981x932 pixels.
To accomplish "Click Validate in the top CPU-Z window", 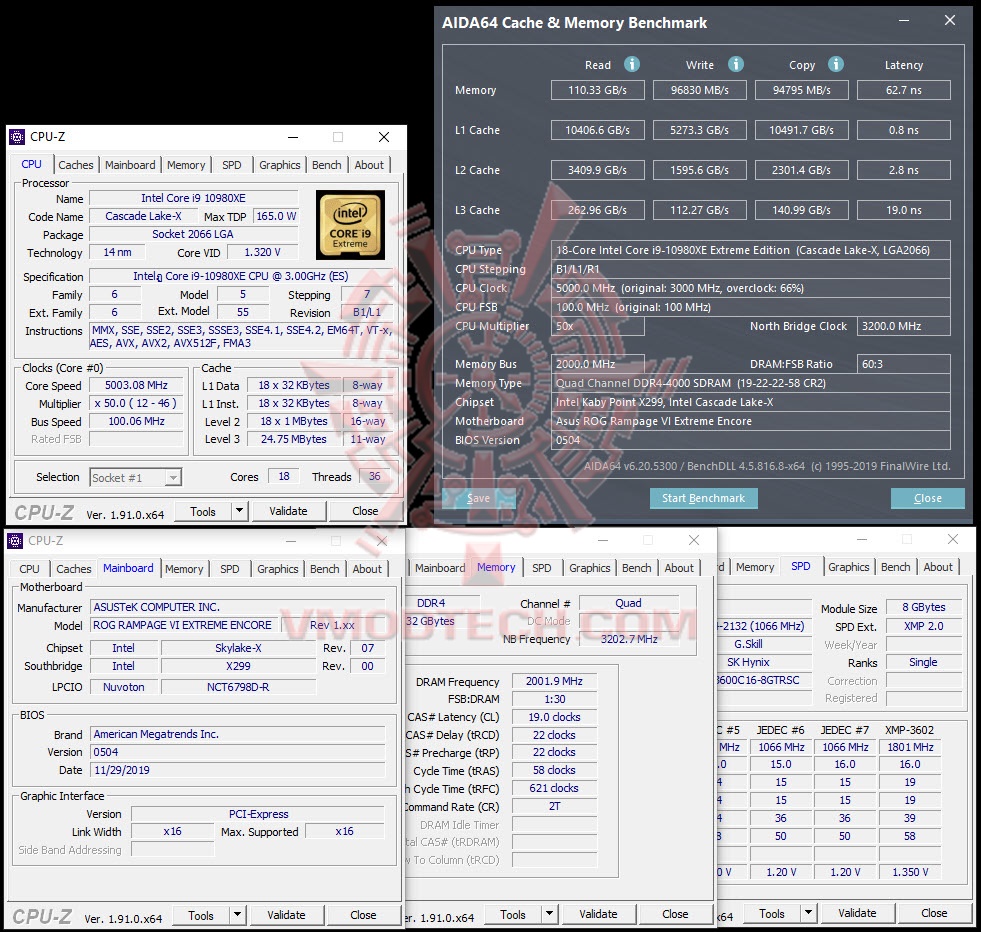I will point(288,511).
